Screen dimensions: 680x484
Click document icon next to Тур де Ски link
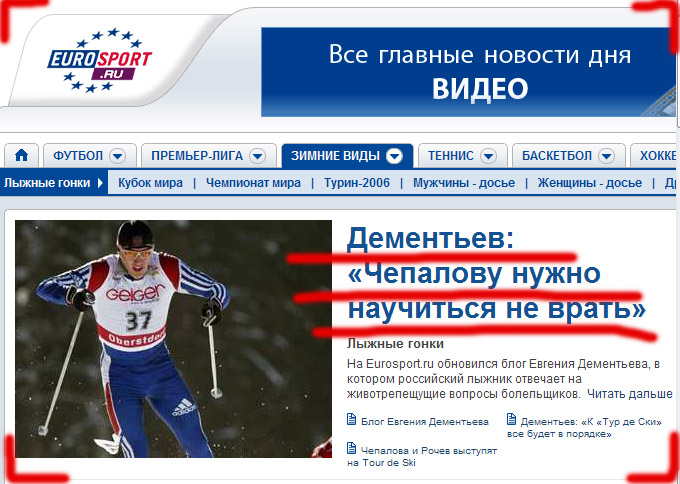pyautogui.click(x=511, y=419)
